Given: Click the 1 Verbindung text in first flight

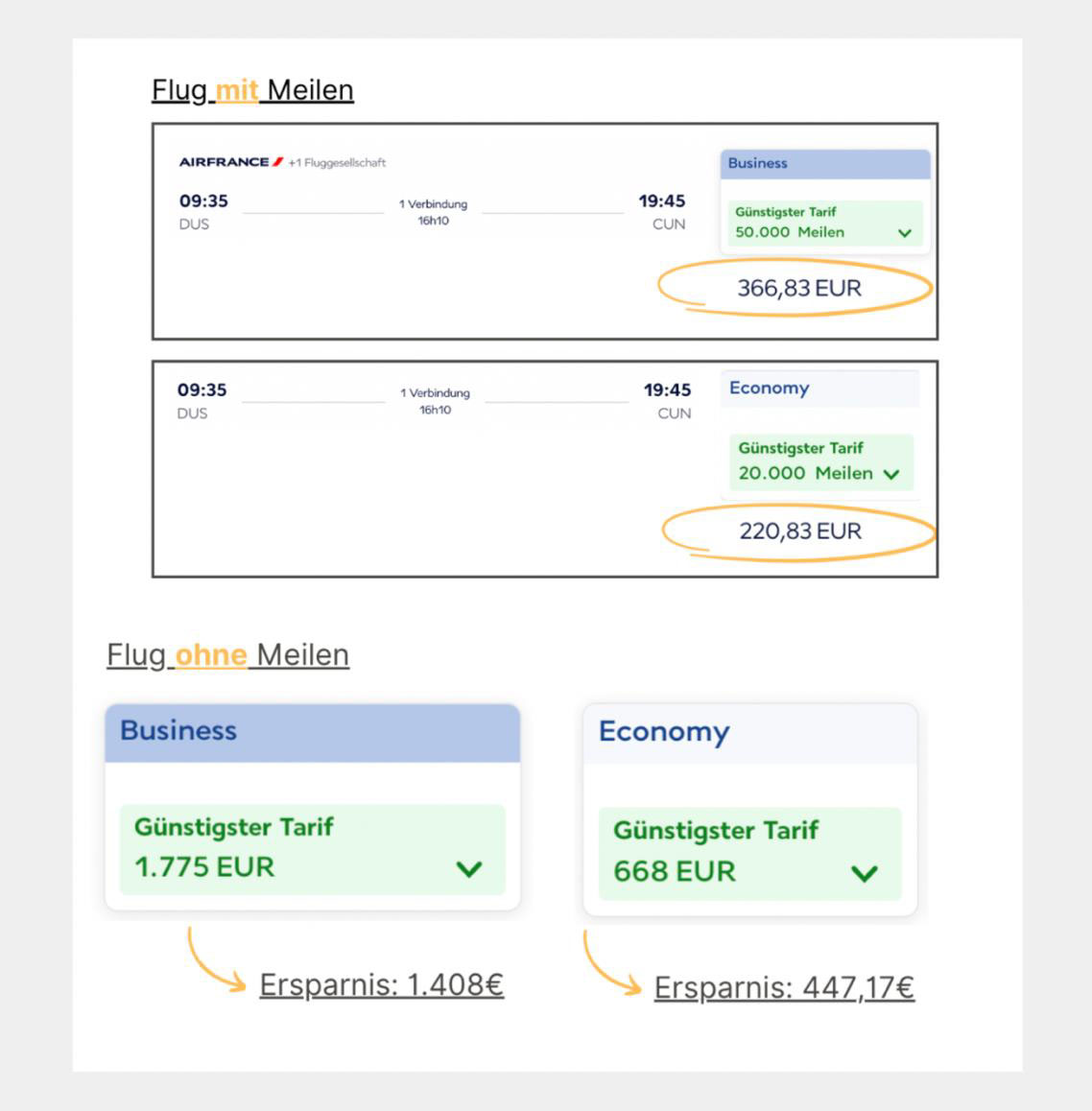Looking at the screenshot, I should 433,204.
